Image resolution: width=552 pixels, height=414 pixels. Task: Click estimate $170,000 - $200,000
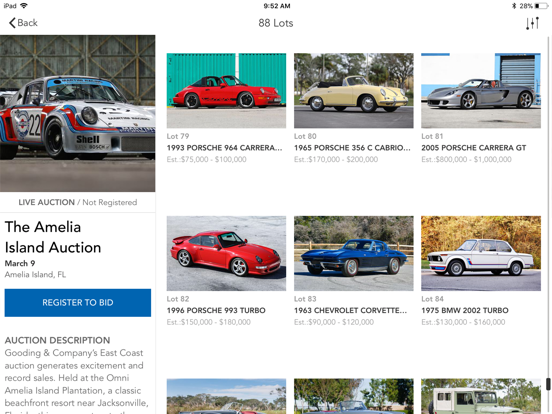pyautogui.click(x=336, y=159)
